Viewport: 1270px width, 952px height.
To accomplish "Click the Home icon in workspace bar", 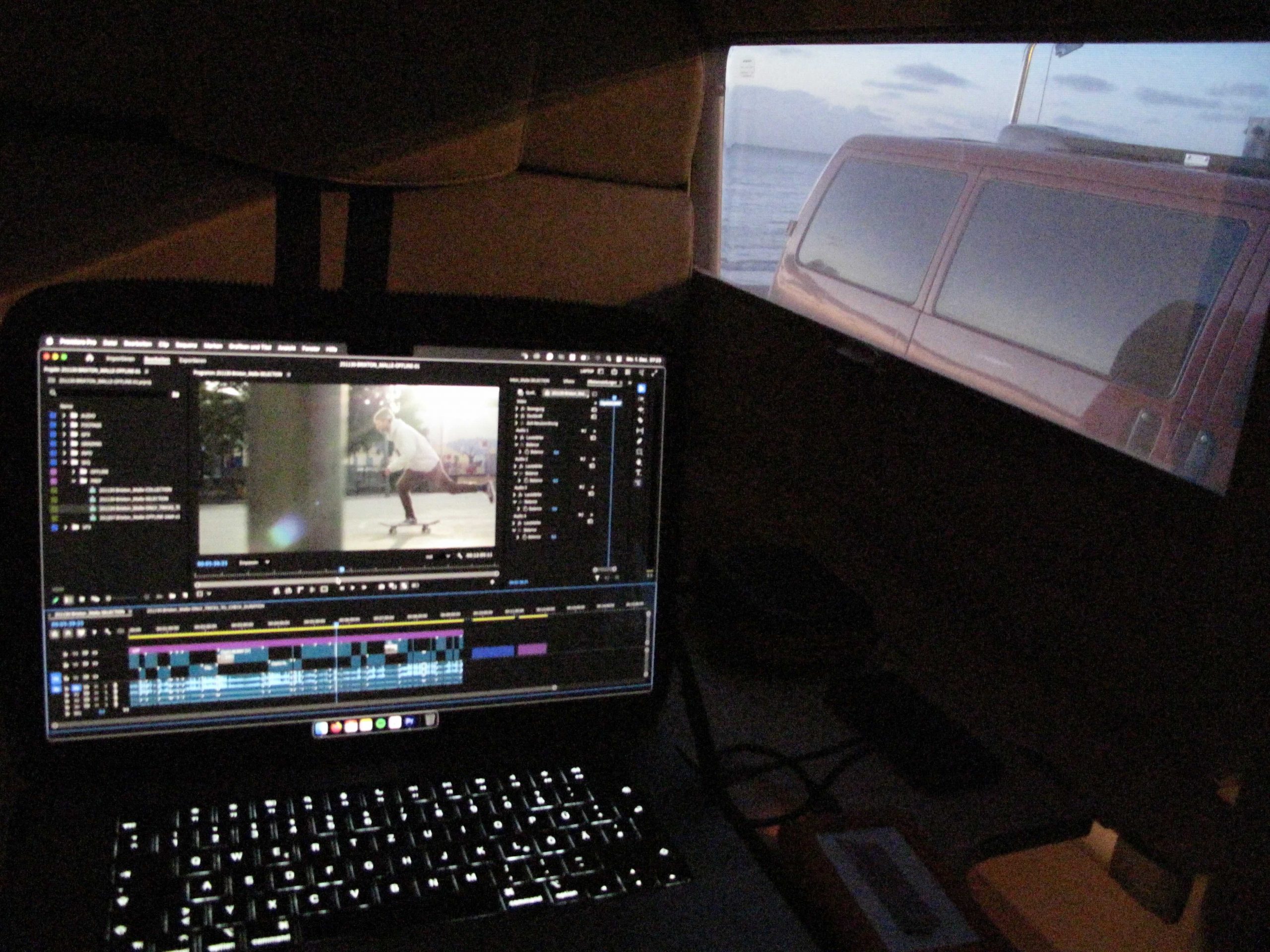I will click(90, 357).
